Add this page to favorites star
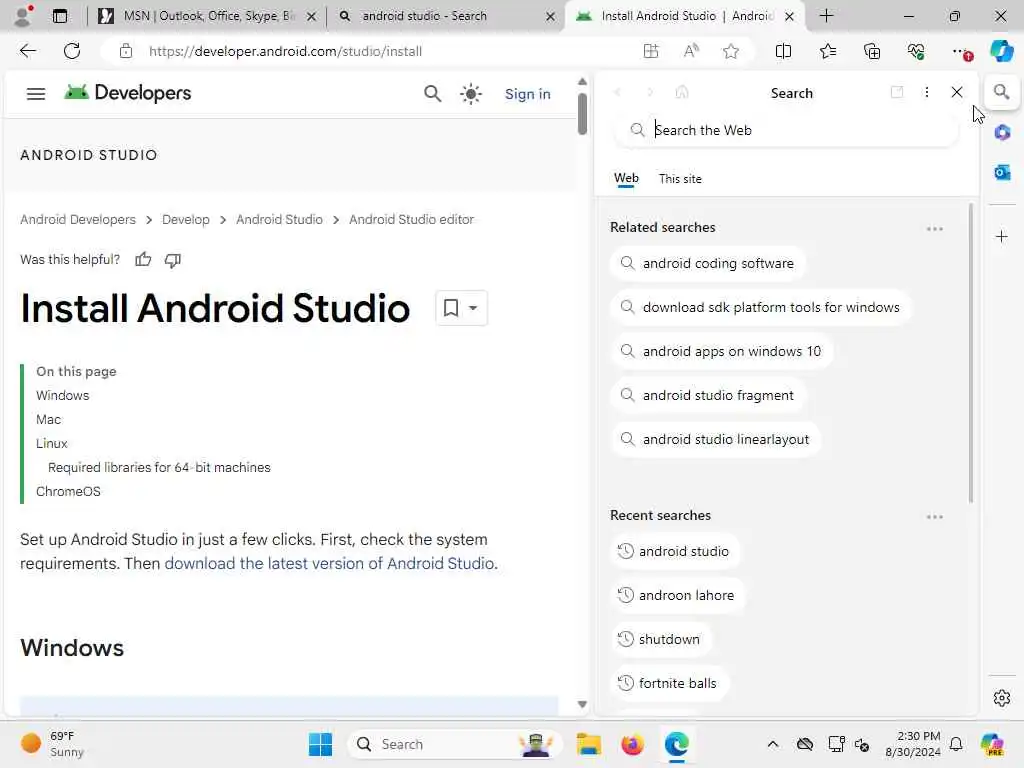Viewport: 1024px width, 768px height. coord(731,51)
